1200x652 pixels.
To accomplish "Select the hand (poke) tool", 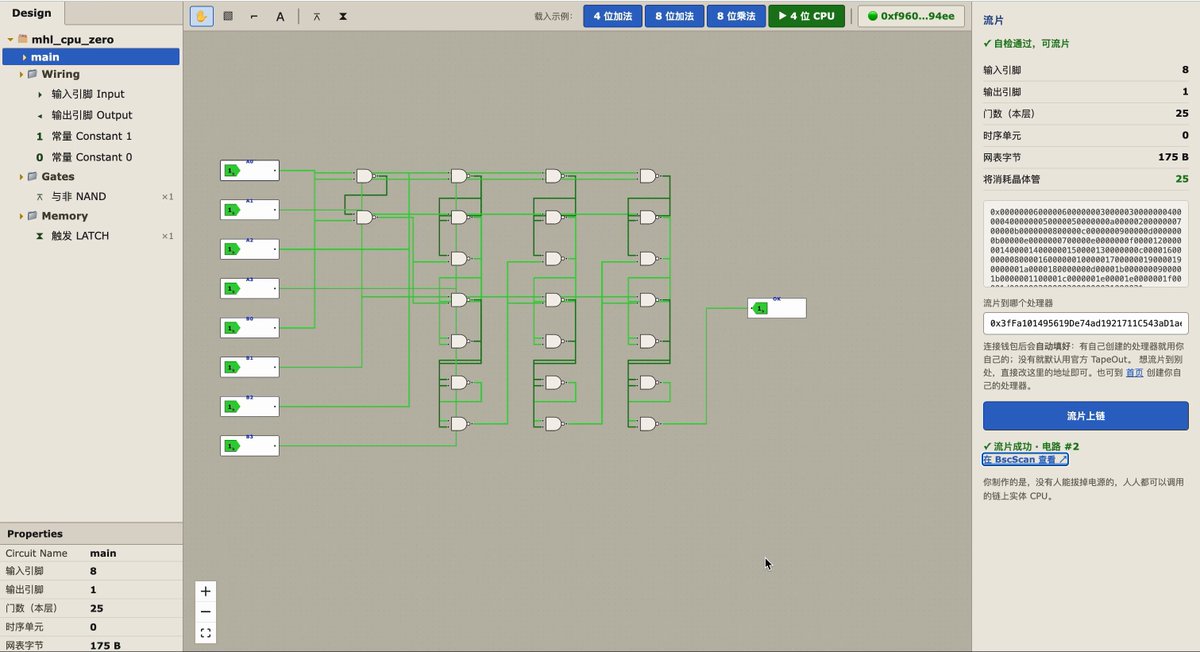I will [201, 16].
